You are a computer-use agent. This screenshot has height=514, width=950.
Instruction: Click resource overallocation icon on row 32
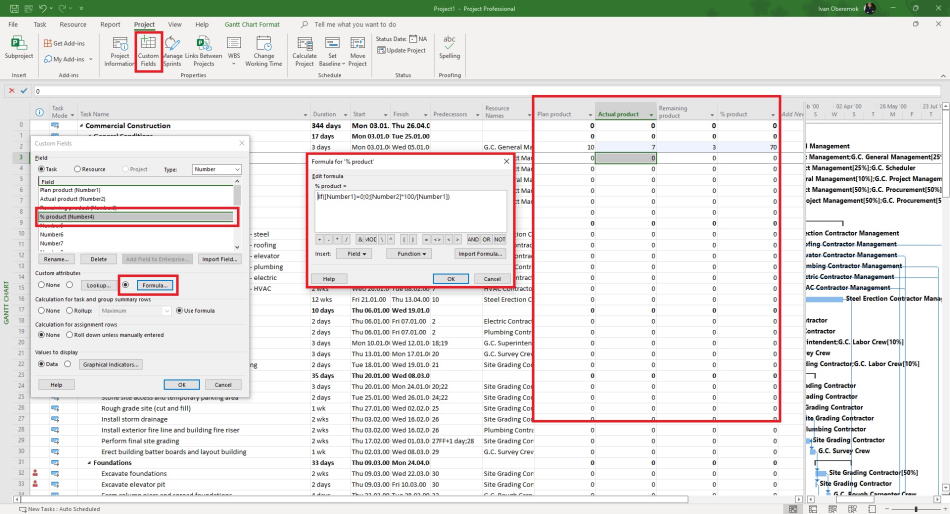(35, 473)
